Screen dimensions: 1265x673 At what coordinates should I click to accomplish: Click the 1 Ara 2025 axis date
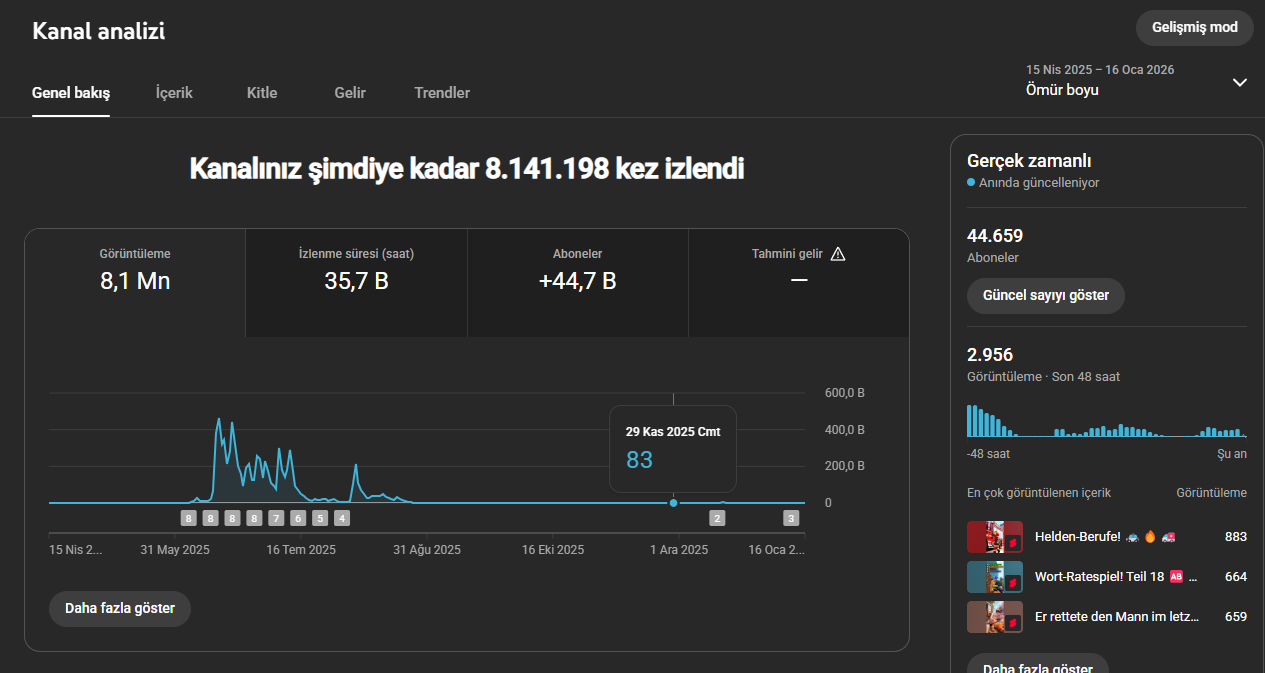coord(679,550)
